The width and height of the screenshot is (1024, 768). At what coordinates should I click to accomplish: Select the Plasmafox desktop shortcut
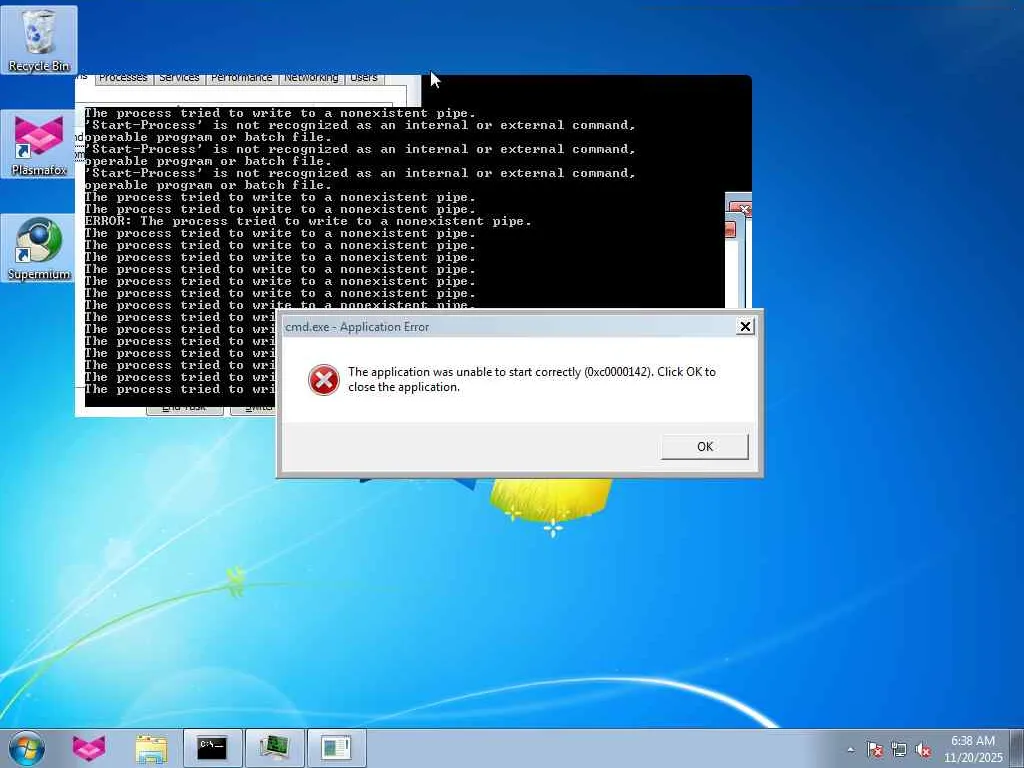click(39, 144)
